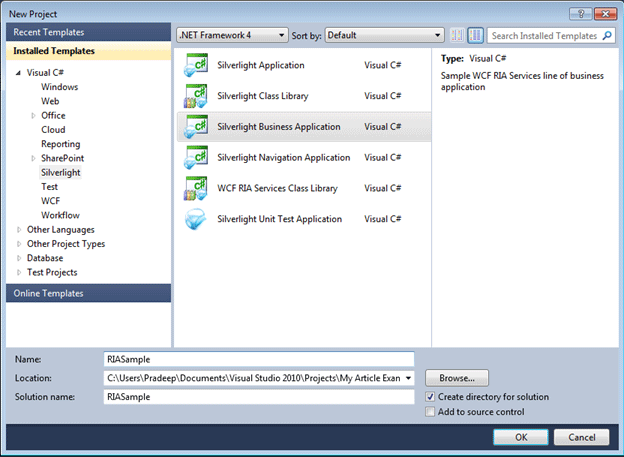Select 'Silverlight Application' template name
Viewport: 624px width, 457px height.
pos(261,65)
